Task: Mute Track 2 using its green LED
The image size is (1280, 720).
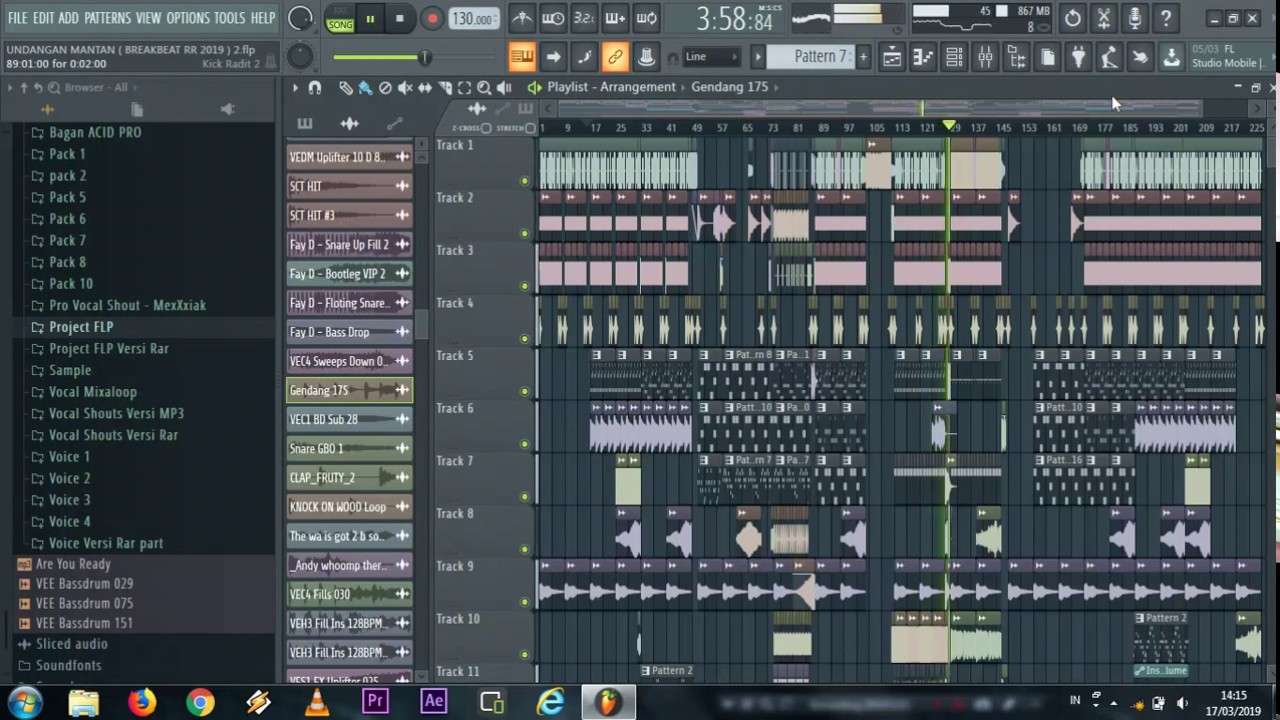Action: pos(524,233)
